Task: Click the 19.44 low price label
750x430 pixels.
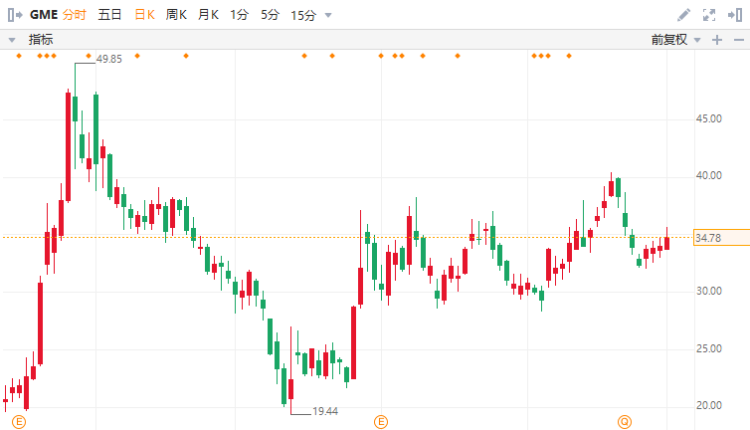Action: pos(325,411)
